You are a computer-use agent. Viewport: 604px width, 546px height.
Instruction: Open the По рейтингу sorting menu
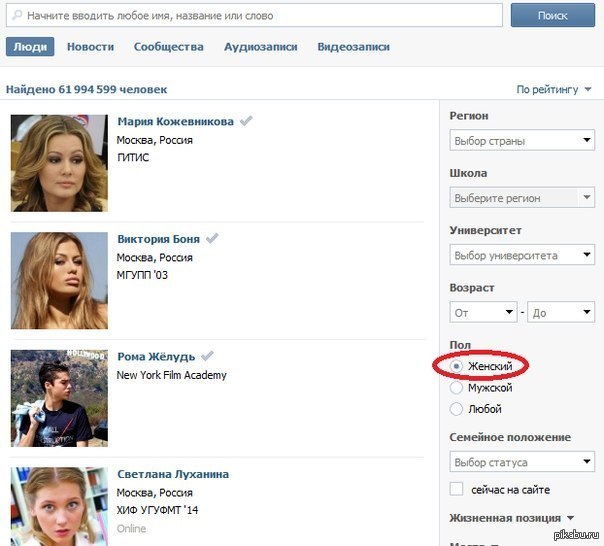click(554, 90)
